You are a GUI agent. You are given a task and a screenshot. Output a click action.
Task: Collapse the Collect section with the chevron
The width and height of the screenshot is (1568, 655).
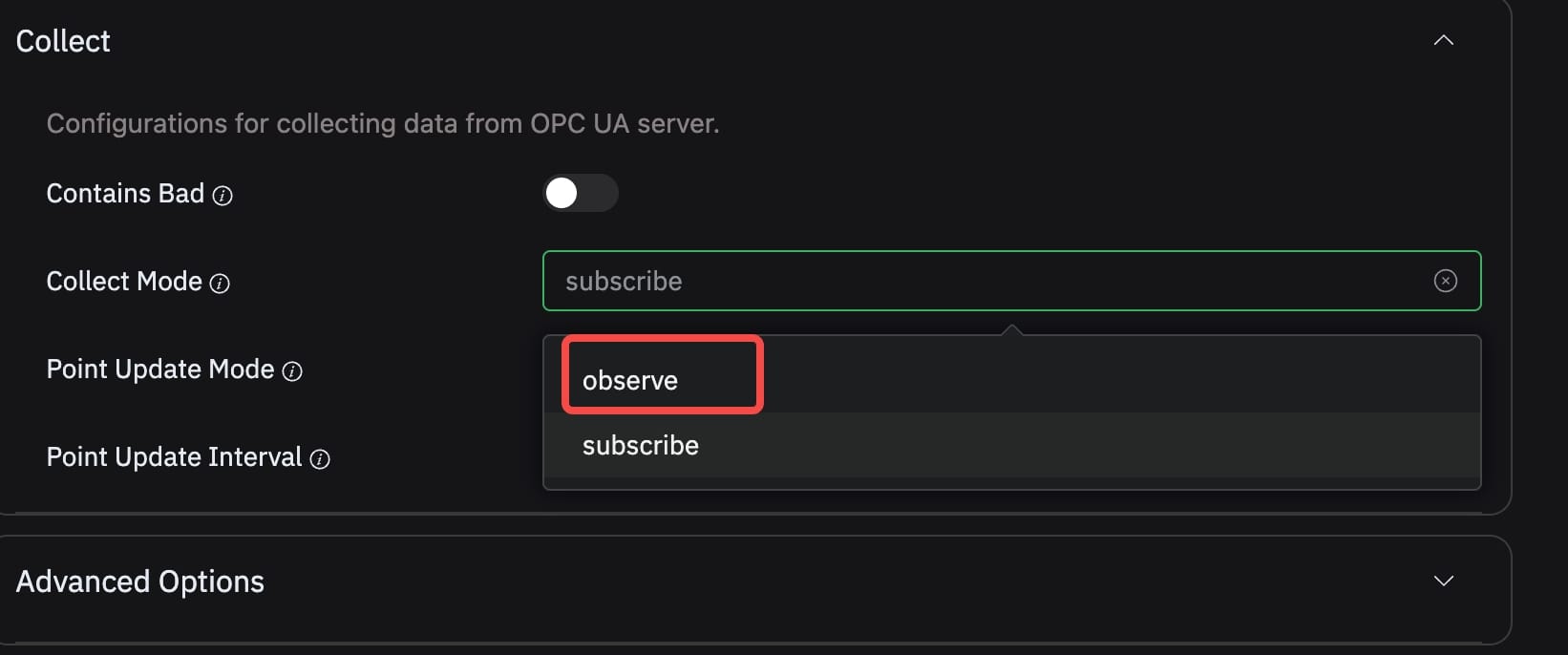1443,40
